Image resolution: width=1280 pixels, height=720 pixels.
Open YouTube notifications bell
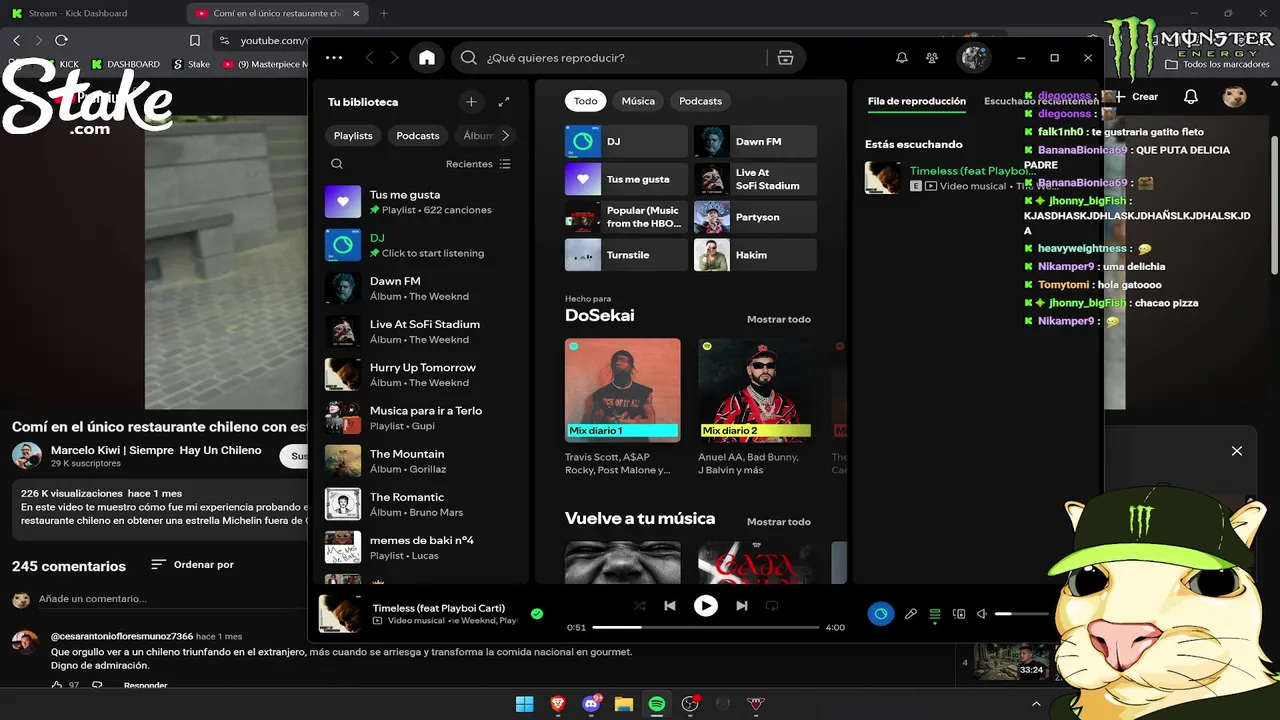point(1191,97)
